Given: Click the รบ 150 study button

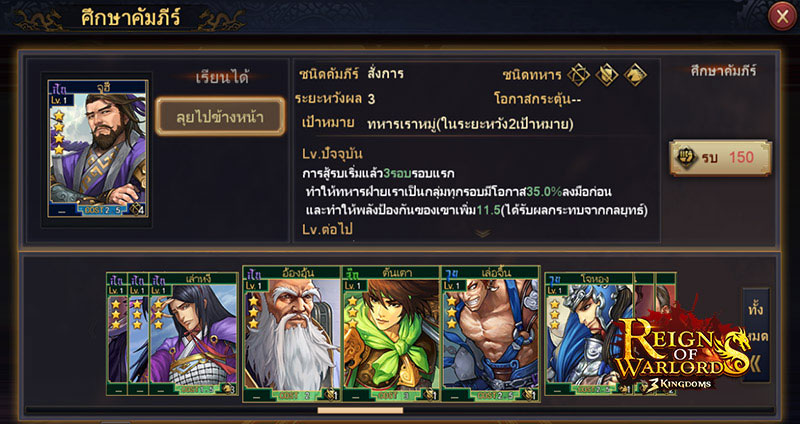Looking at the screenshot, I should [720, 158].
